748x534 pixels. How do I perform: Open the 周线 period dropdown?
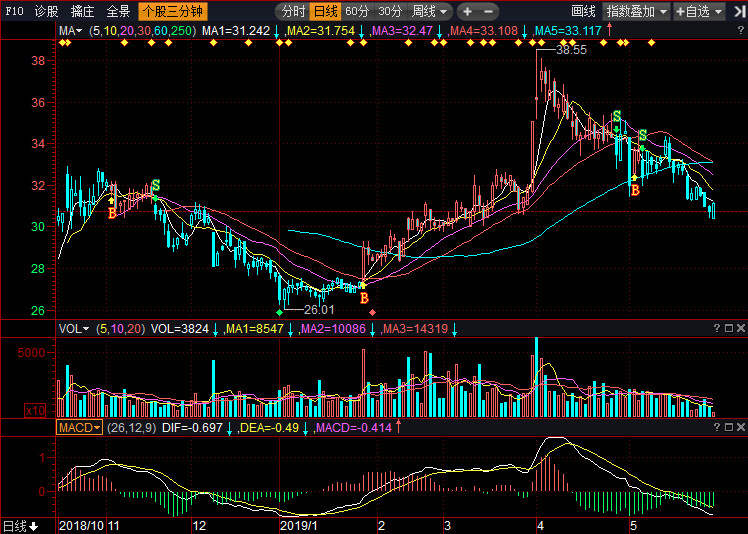click(x=430, y=11)
